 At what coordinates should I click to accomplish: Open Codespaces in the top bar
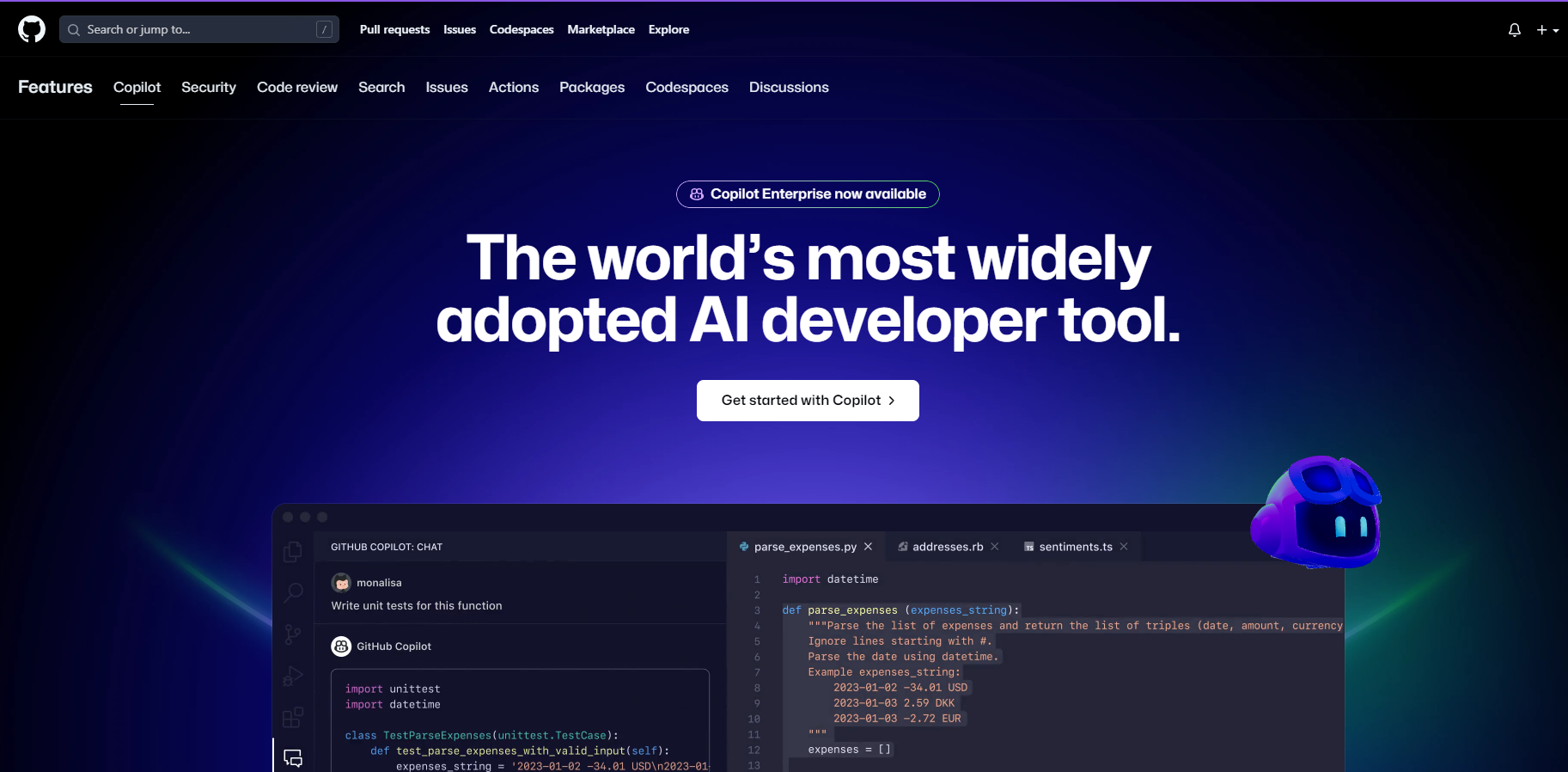click(x=522, y=29)
